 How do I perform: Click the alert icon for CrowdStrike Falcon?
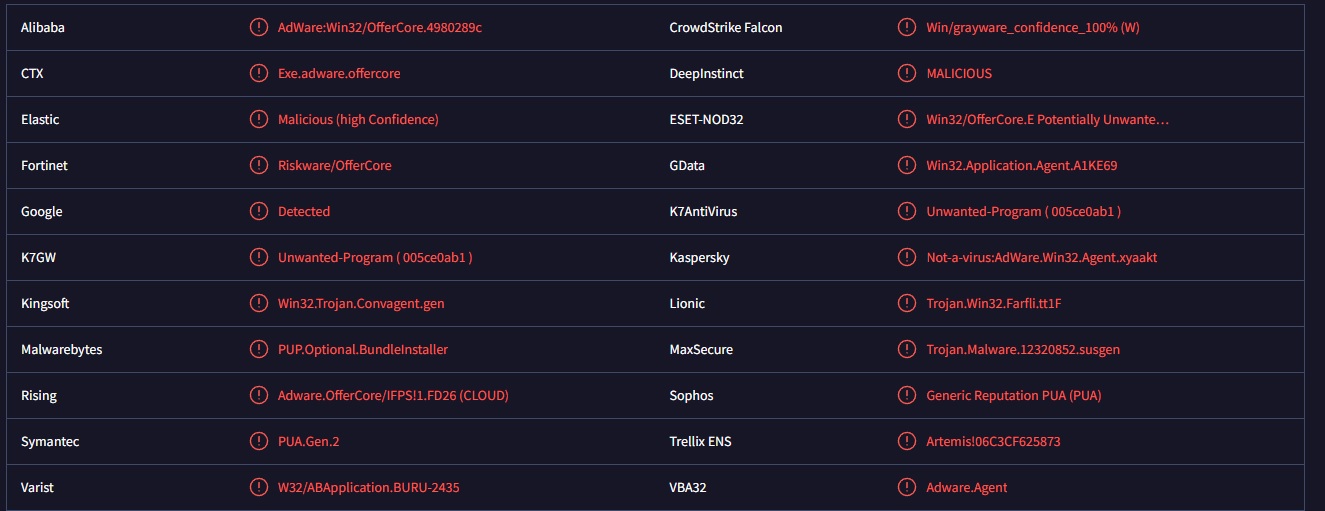907,27
